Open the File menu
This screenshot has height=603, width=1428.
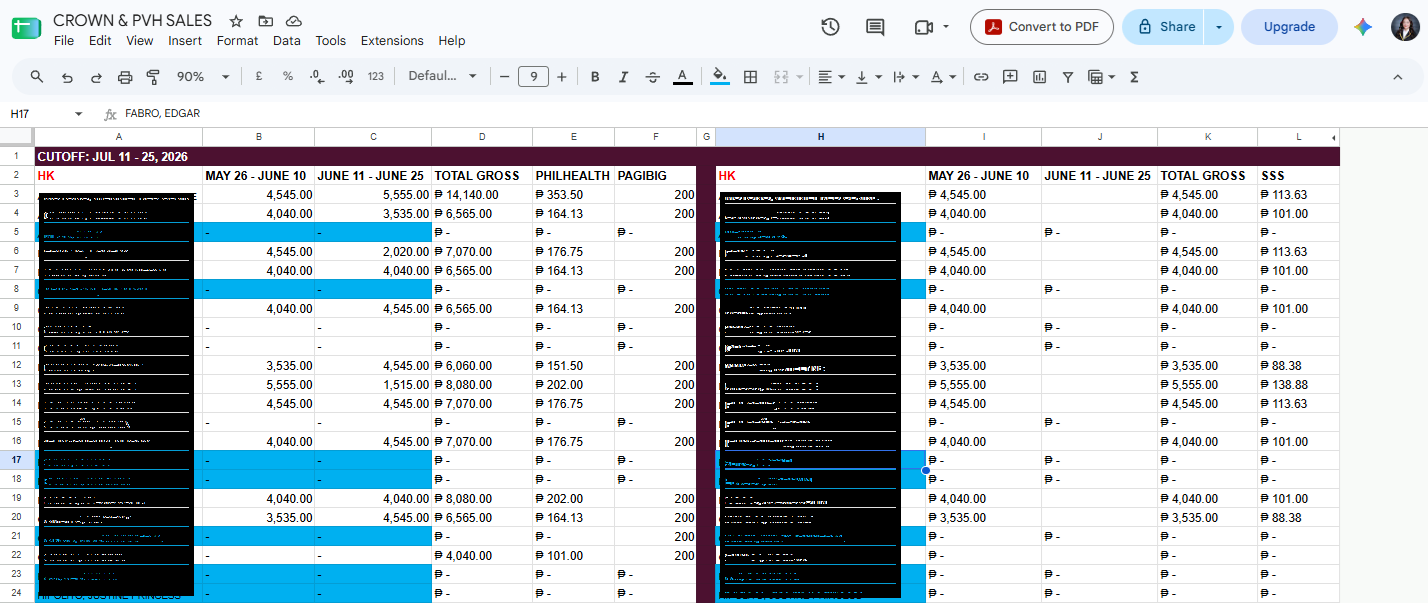(x=64, y=41)
